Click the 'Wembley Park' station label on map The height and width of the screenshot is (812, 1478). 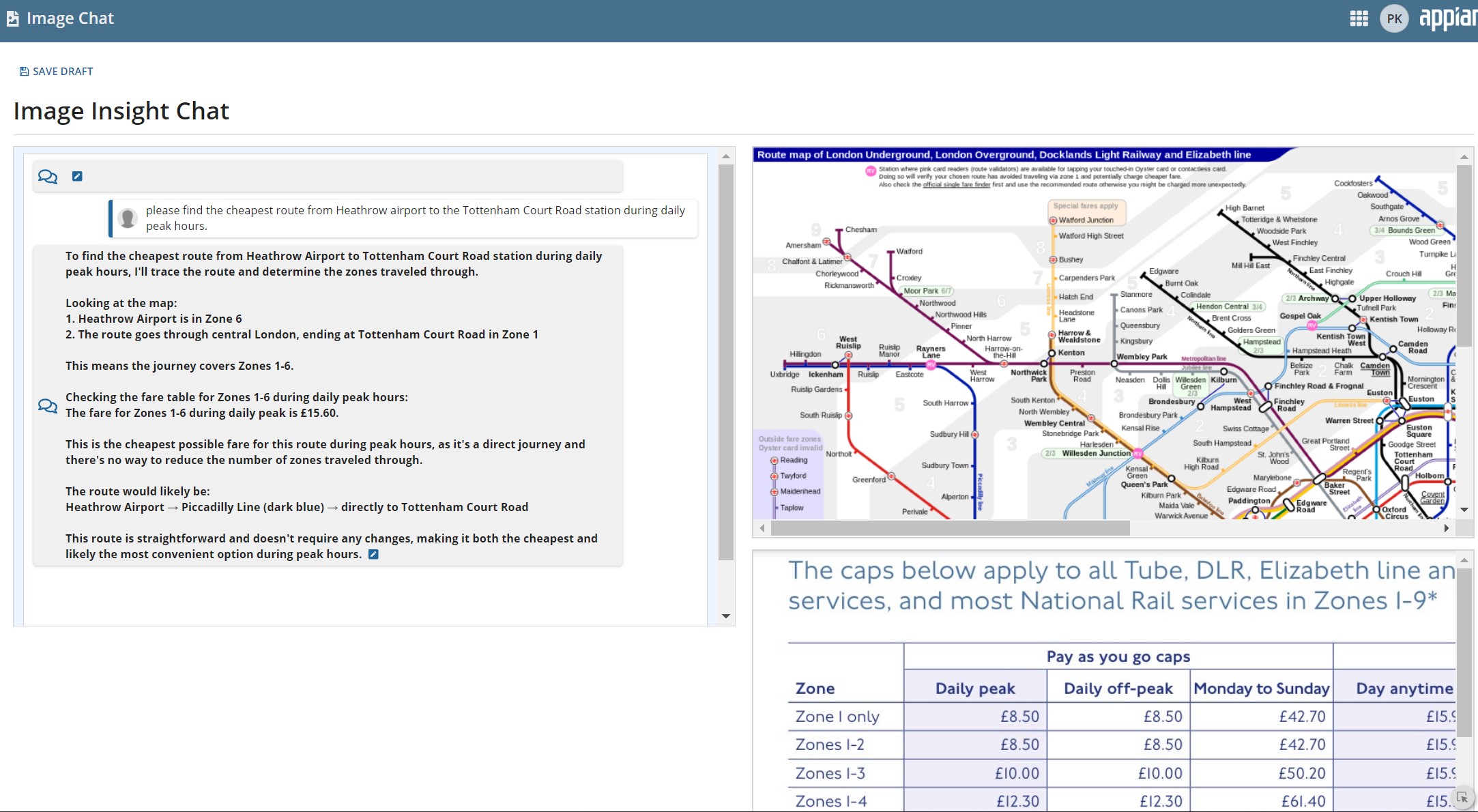coord(1142,357)
